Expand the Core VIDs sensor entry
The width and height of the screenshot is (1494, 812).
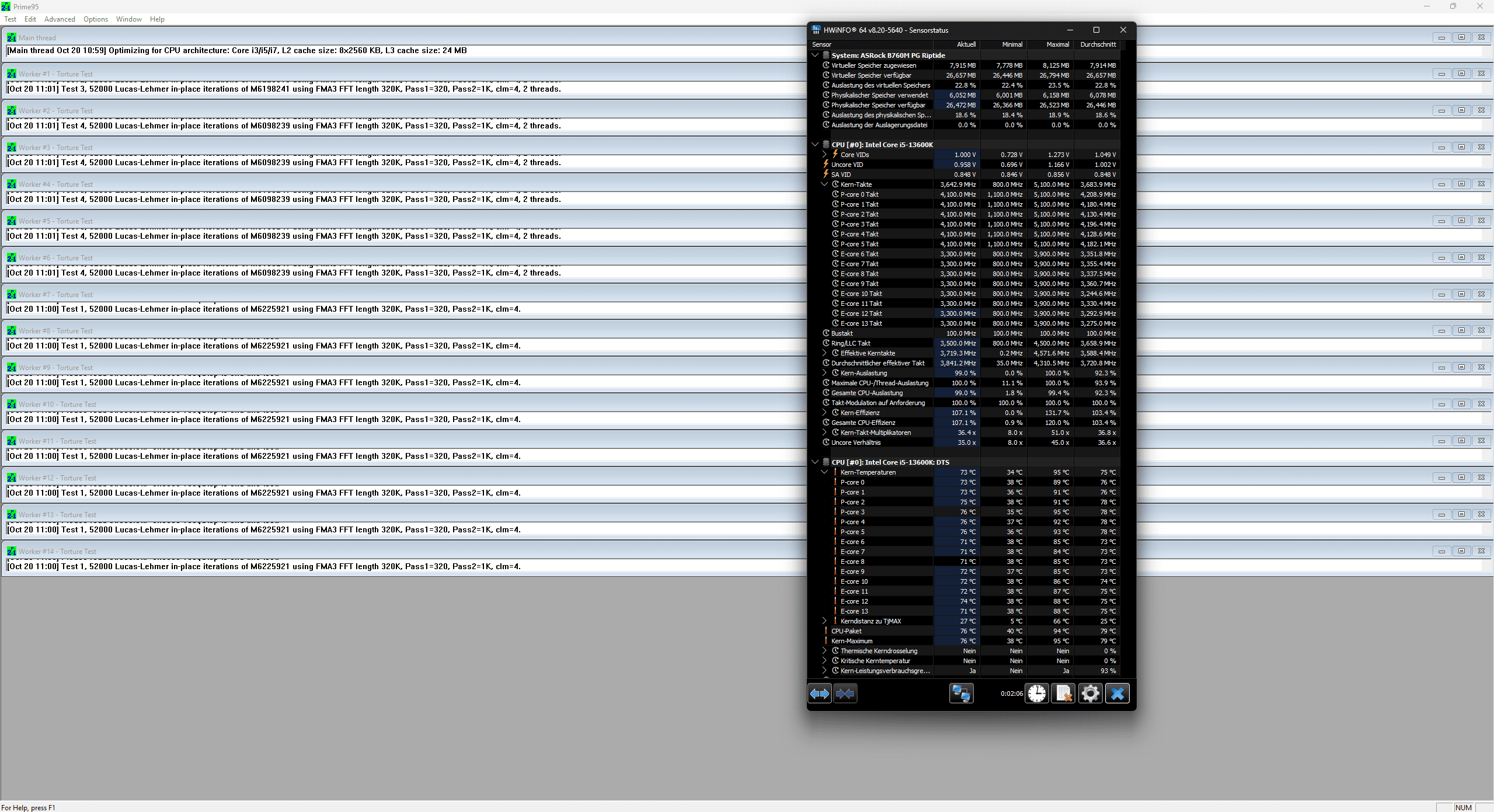pyautogui.click(x=824, y=155)
